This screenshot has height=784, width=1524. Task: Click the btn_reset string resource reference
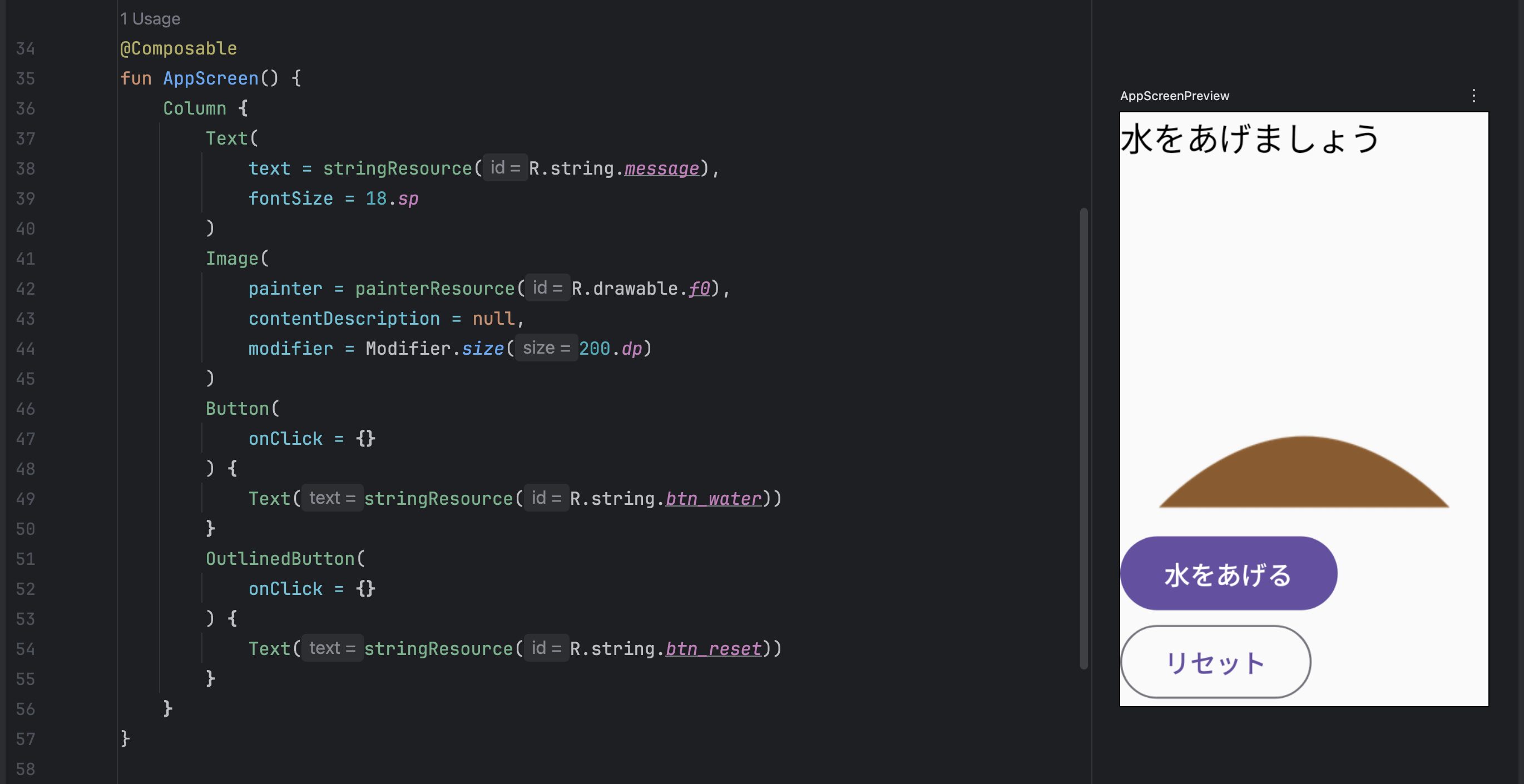coord(713,648)
